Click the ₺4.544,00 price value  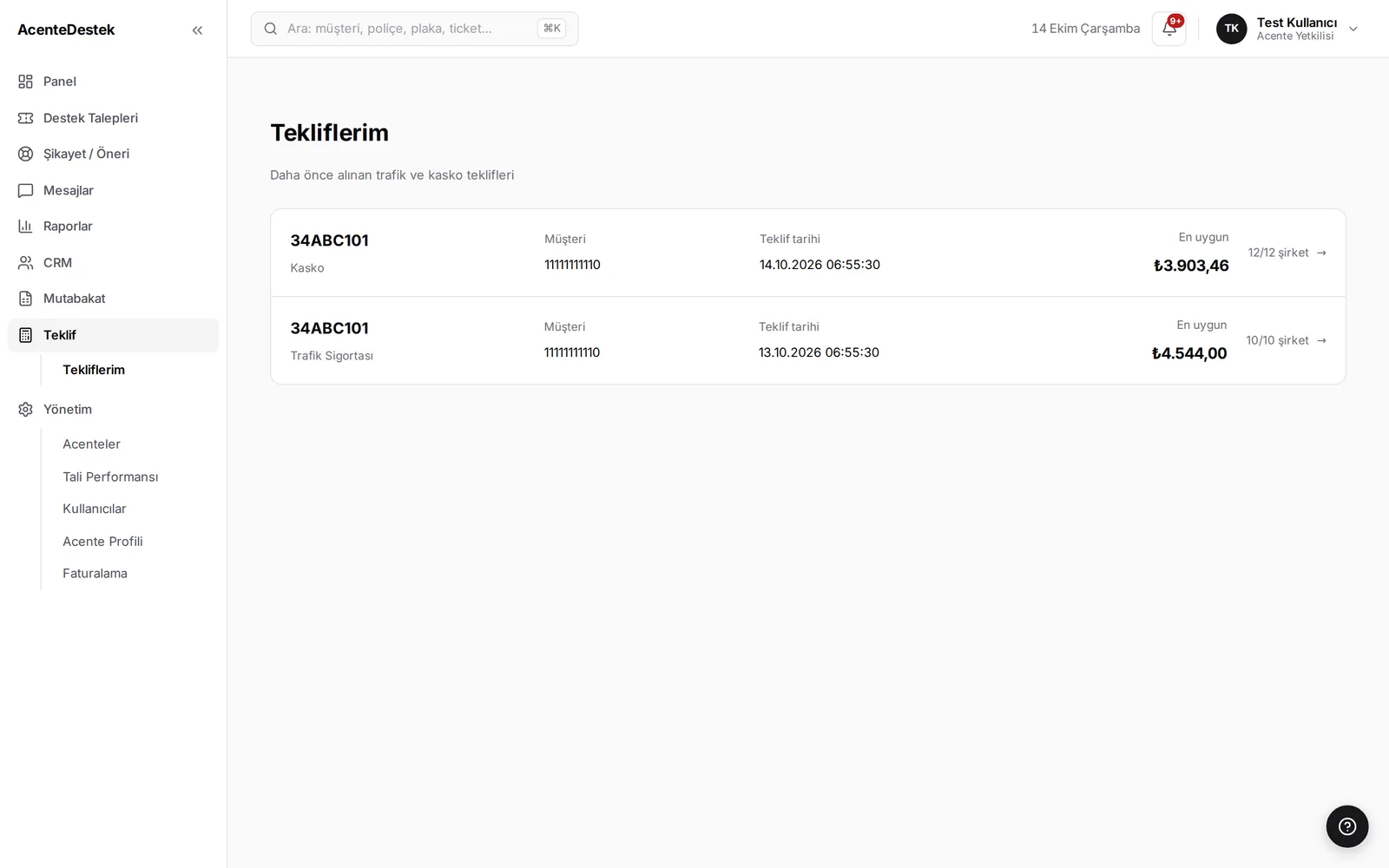(x=1189, y=353)
